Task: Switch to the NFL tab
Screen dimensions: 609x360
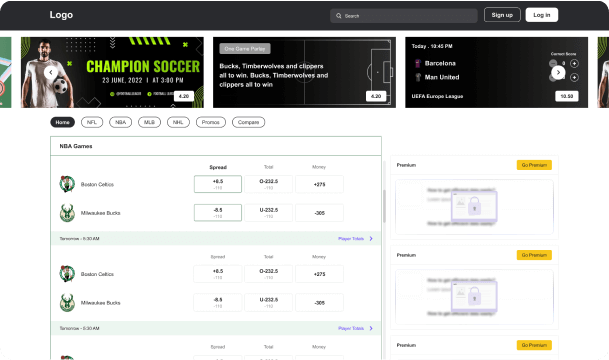Action: click(92, 122)
